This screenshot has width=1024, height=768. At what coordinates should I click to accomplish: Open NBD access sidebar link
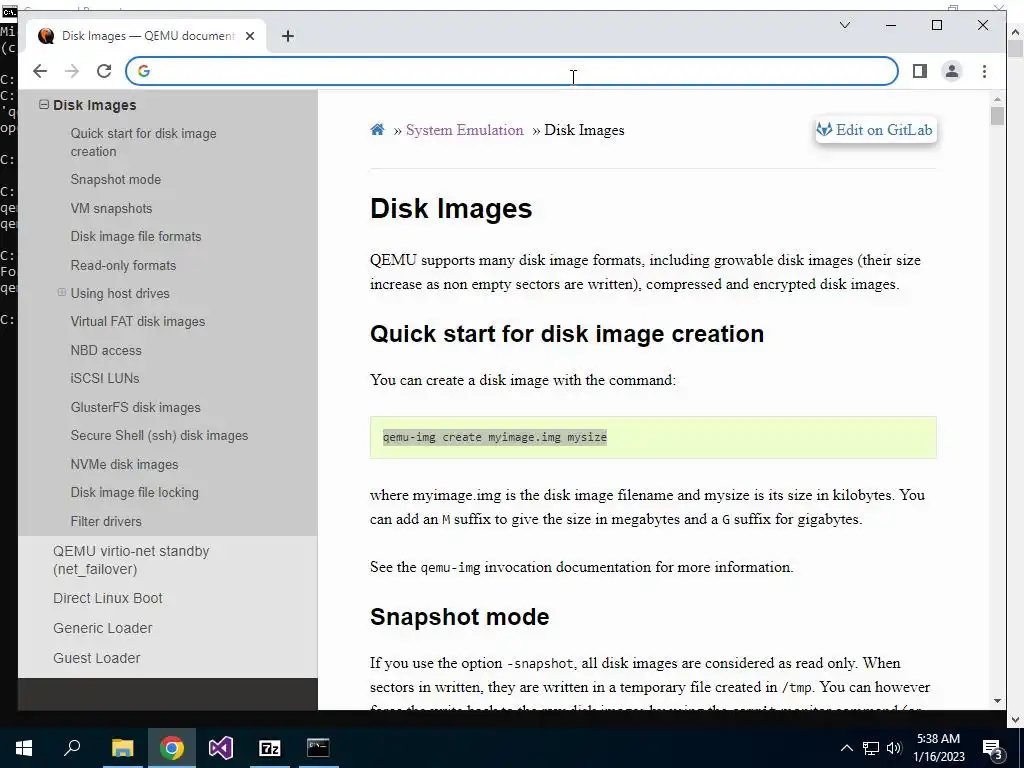click(106, 350)
